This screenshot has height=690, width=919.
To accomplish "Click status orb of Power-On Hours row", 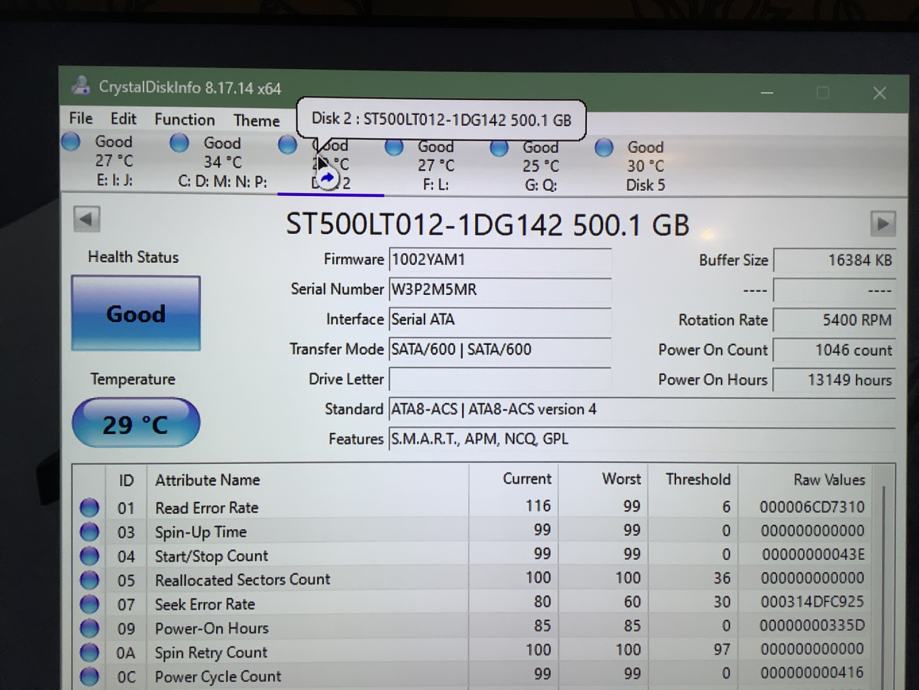I will click(90, 628).
